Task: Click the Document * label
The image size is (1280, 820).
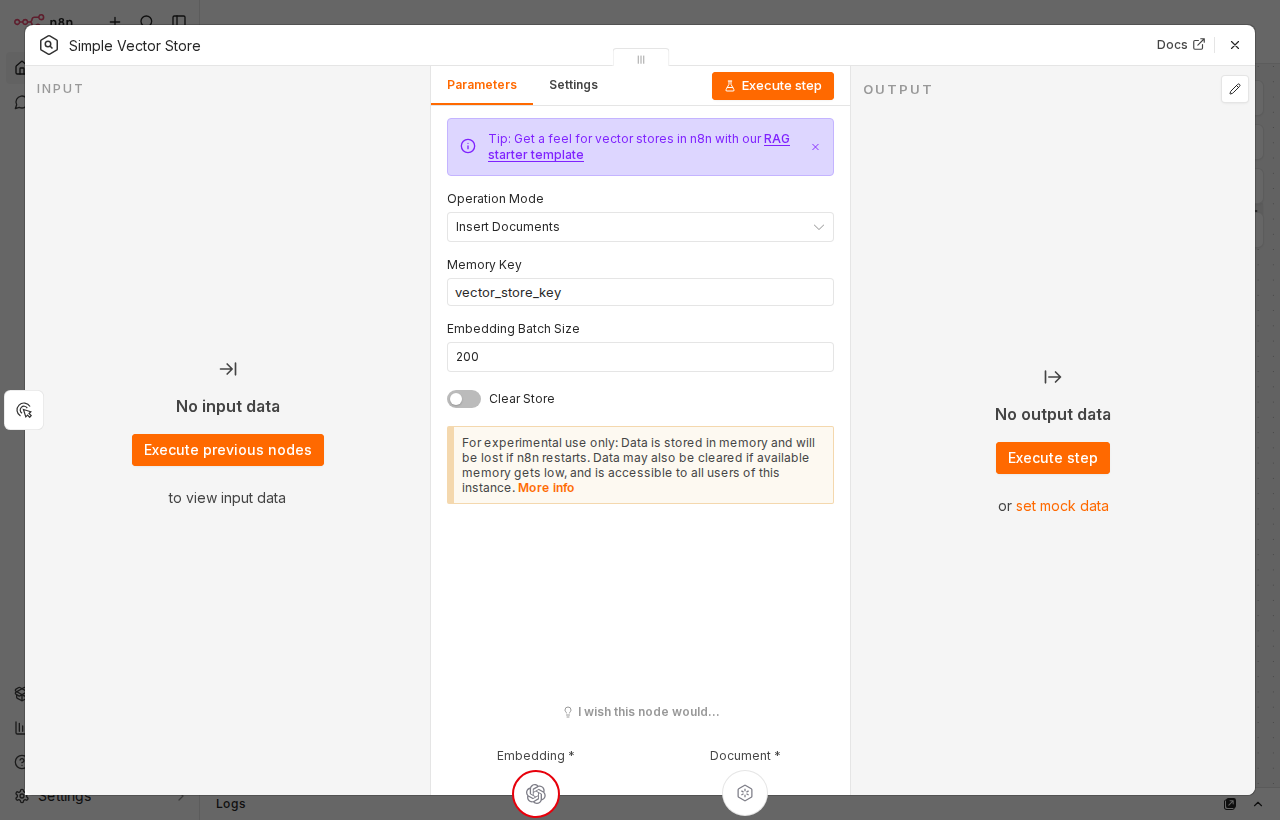Action: pyautogui.click(x=745, y=756)
